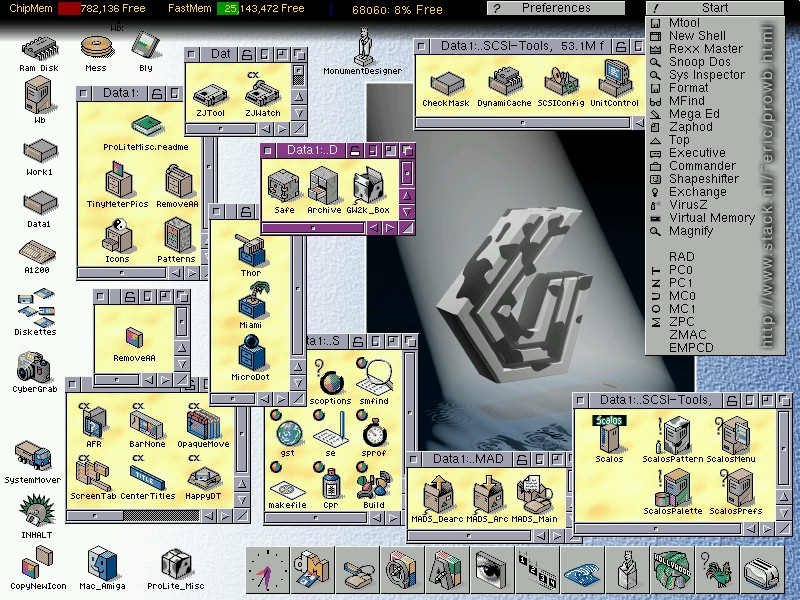Launch MonumentDesigner from the desktop
800x600 pixels.
(362, 48)
